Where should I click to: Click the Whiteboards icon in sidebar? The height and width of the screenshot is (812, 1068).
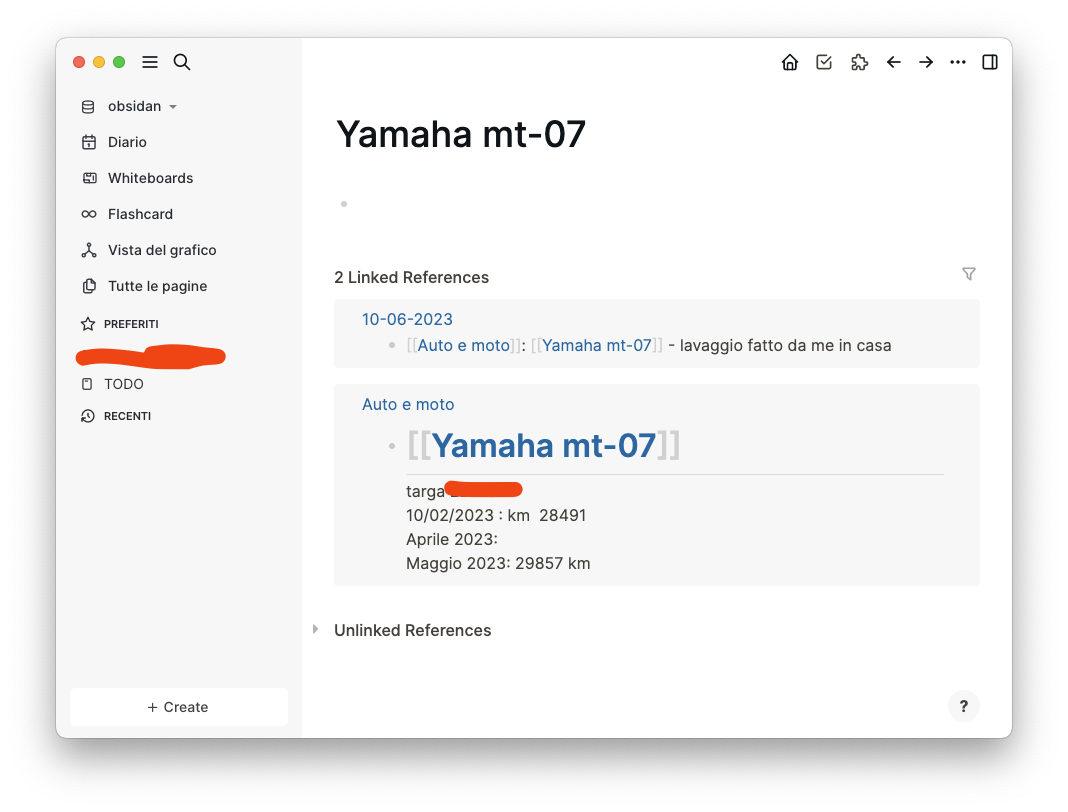click(x=89, y=178)
